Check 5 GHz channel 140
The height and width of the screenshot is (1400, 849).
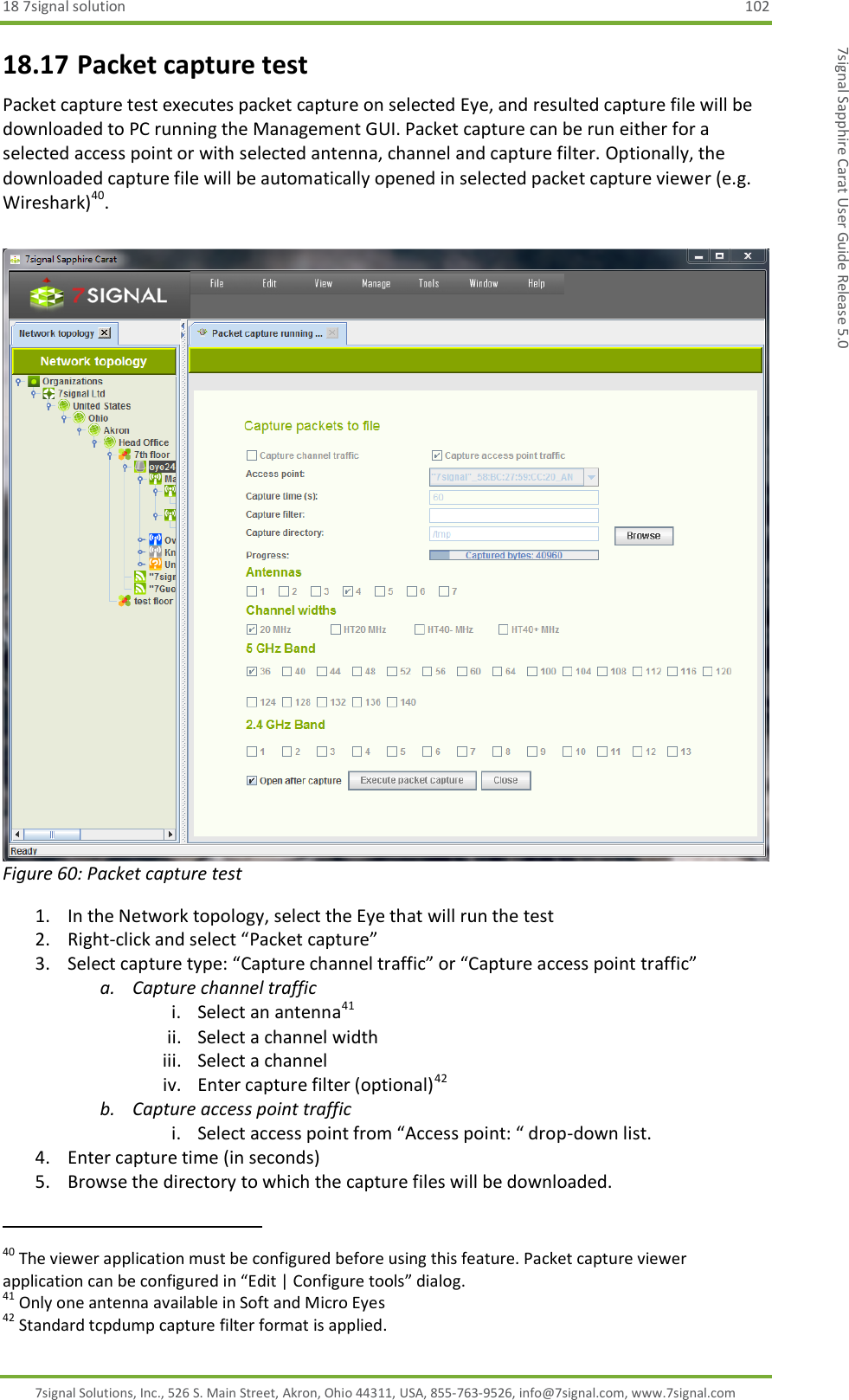[x=392, y=702]
